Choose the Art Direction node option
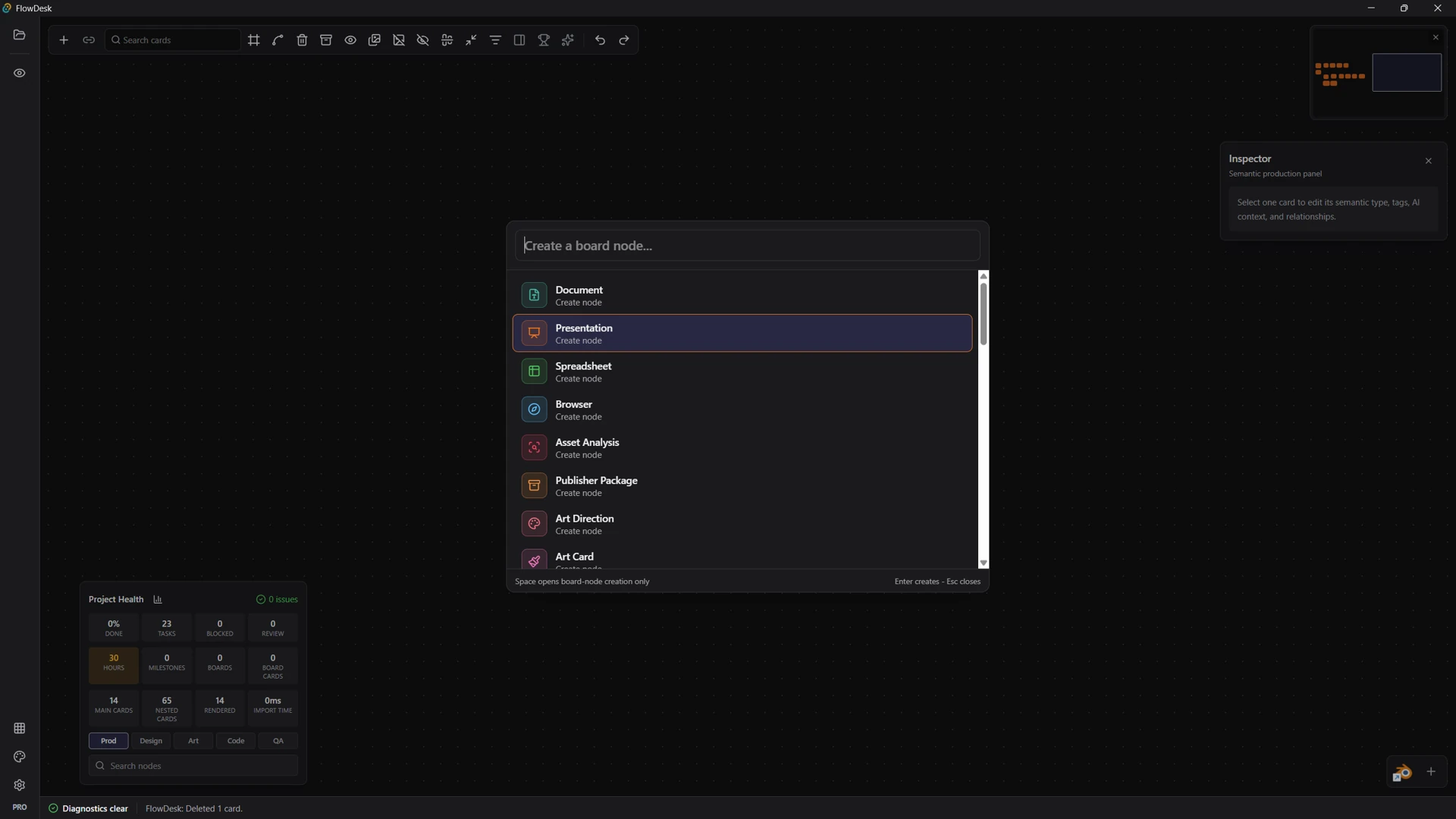The width and height of the screenshot is (1456, 819). [x=742, y=524]
